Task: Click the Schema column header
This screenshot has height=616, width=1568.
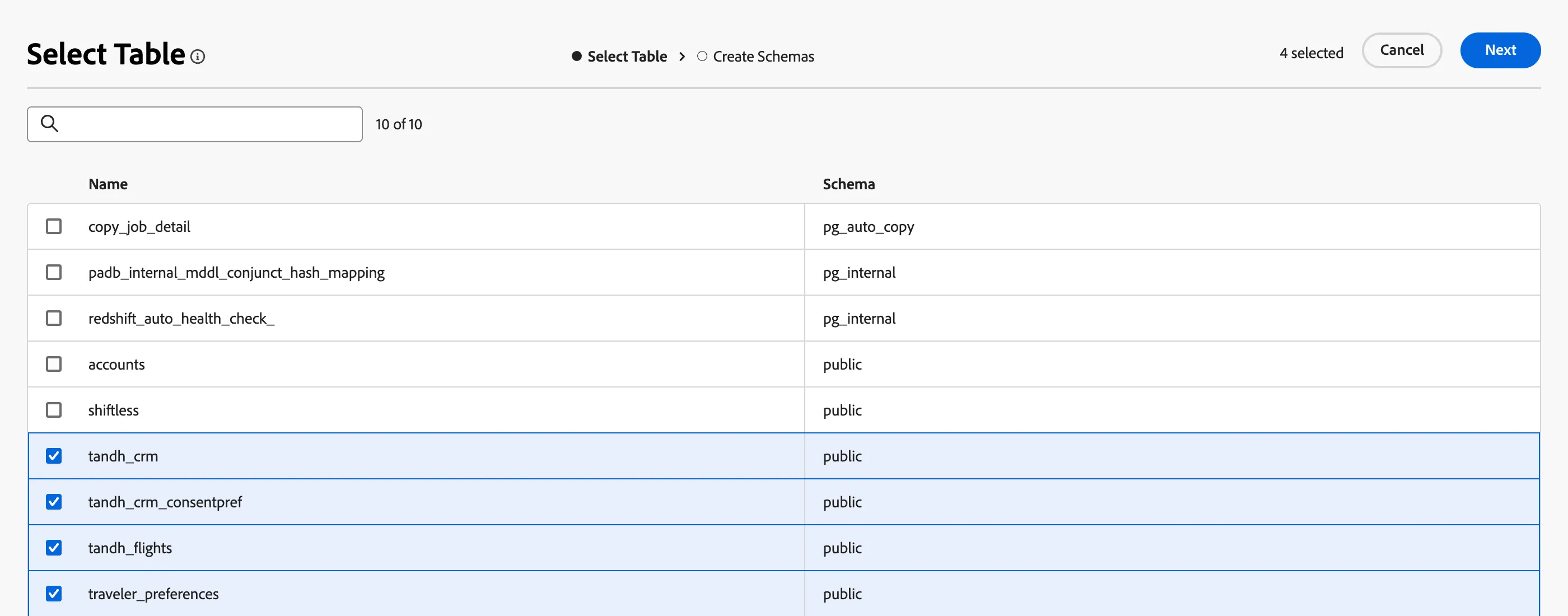Action: click(848, 184)
